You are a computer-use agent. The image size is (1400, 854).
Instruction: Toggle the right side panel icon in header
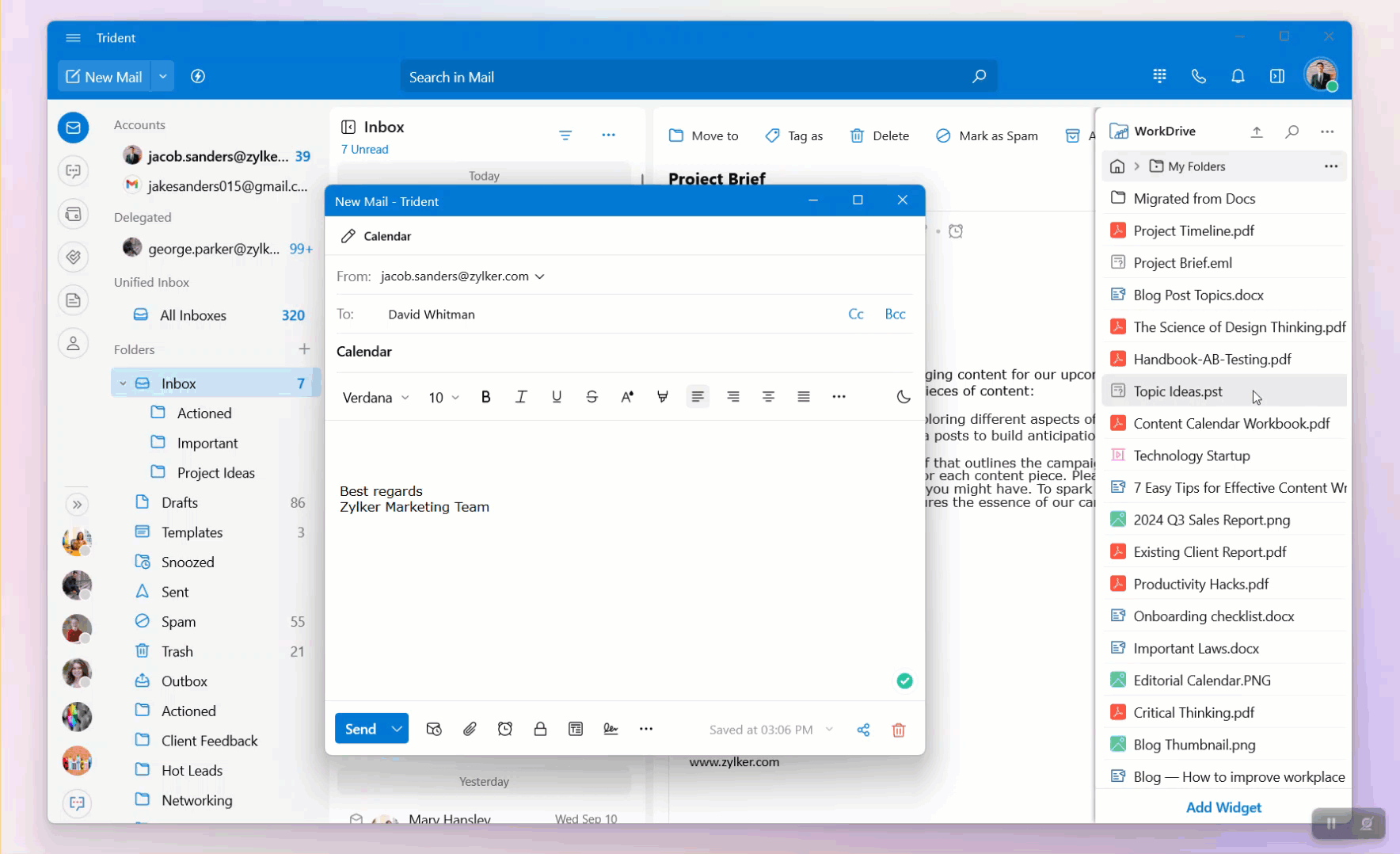coord(1277,76)
